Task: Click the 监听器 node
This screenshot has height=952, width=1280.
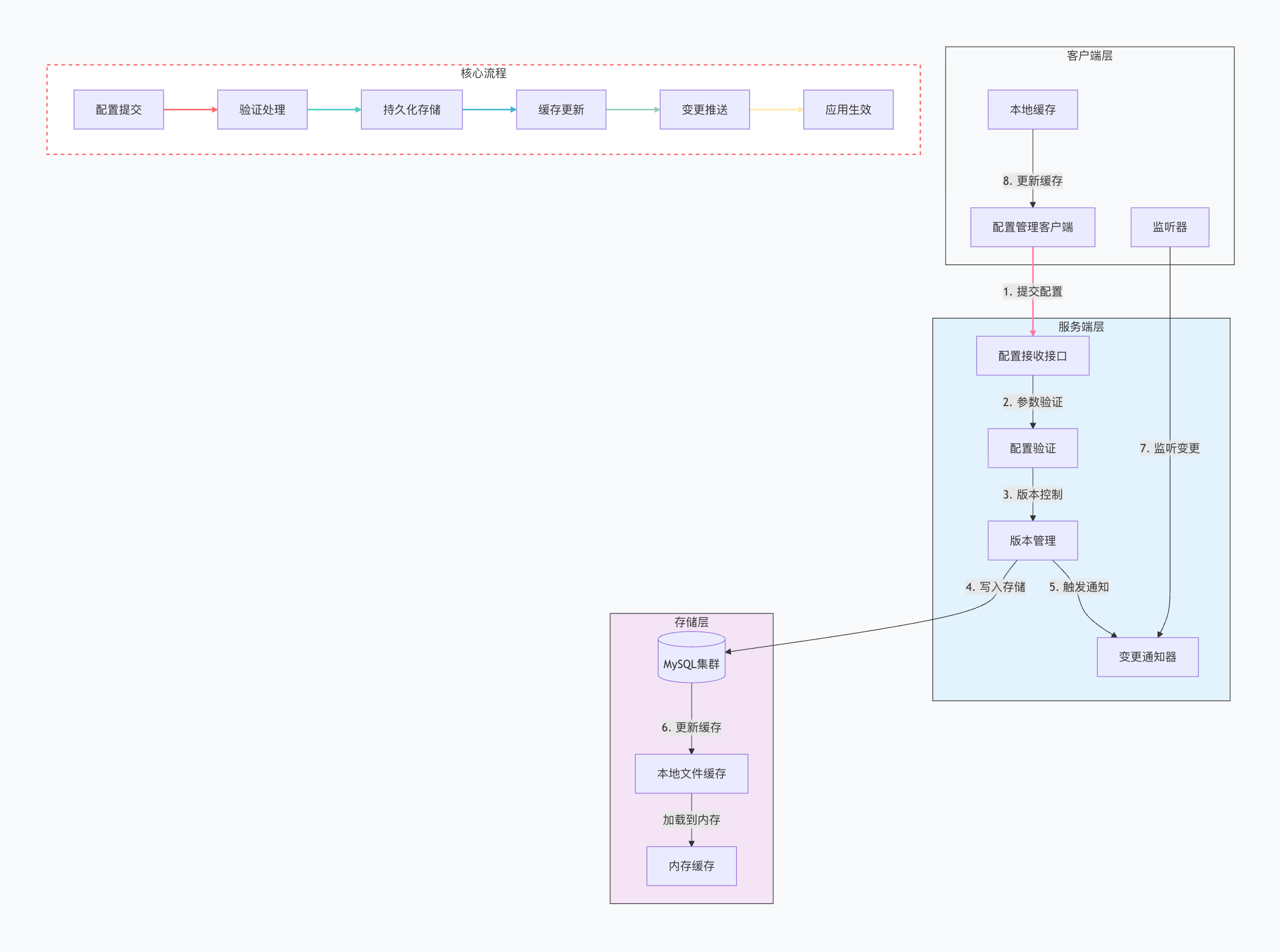Action: (x=1169, y=227)
